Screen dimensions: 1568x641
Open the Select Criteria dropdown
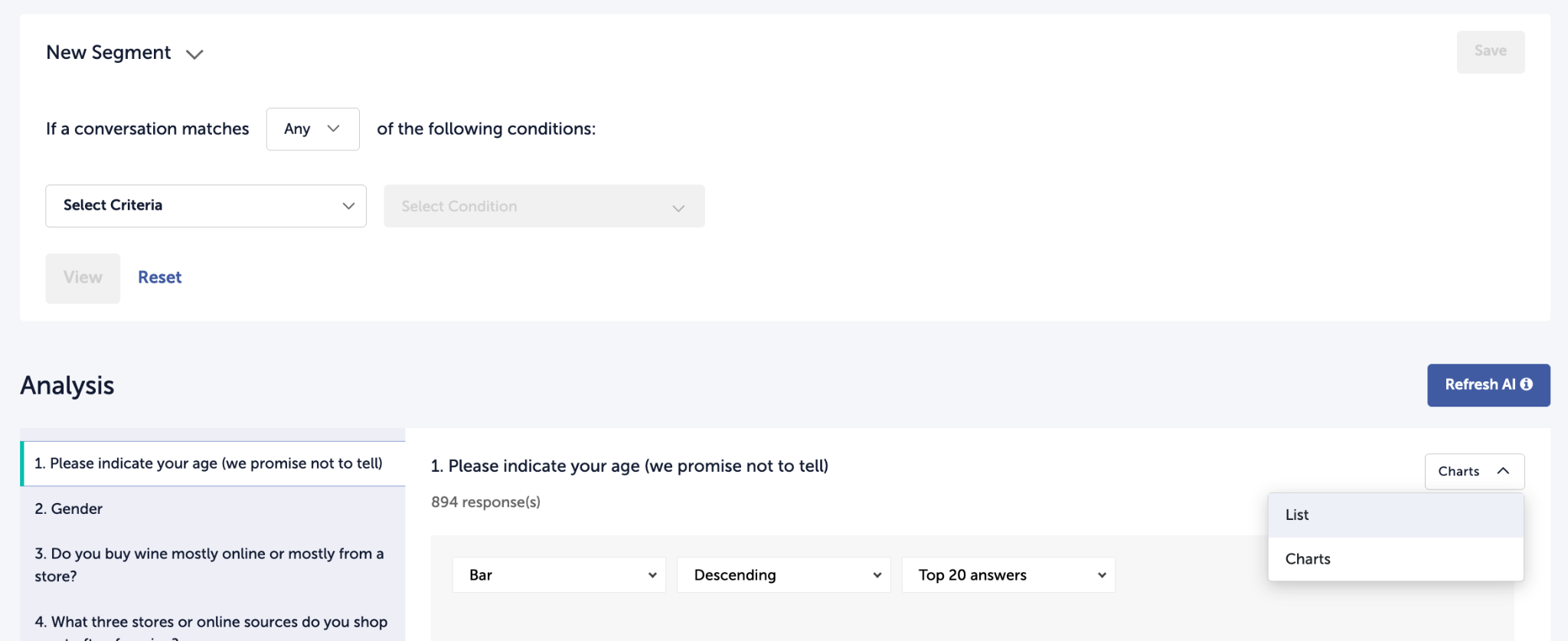coord(206,205)
